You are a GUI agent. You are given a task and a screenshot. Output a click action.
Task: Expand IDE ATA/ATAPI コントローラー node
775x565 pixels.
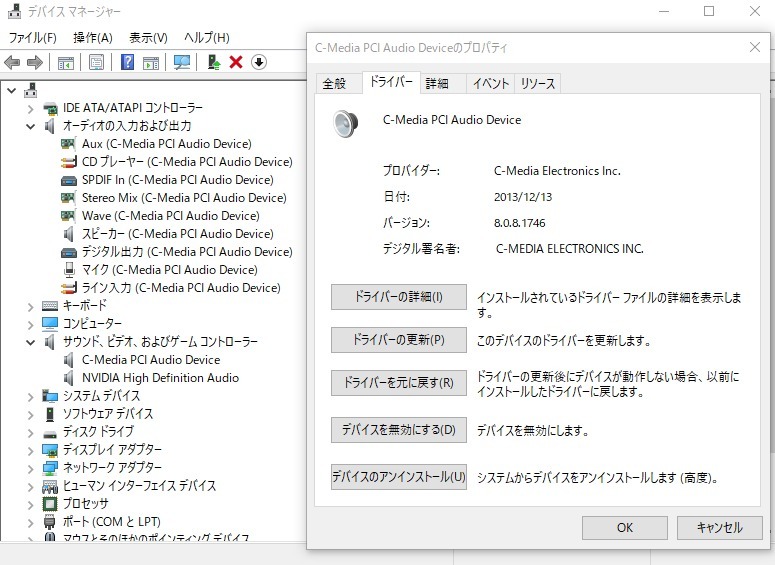(31, 109)
